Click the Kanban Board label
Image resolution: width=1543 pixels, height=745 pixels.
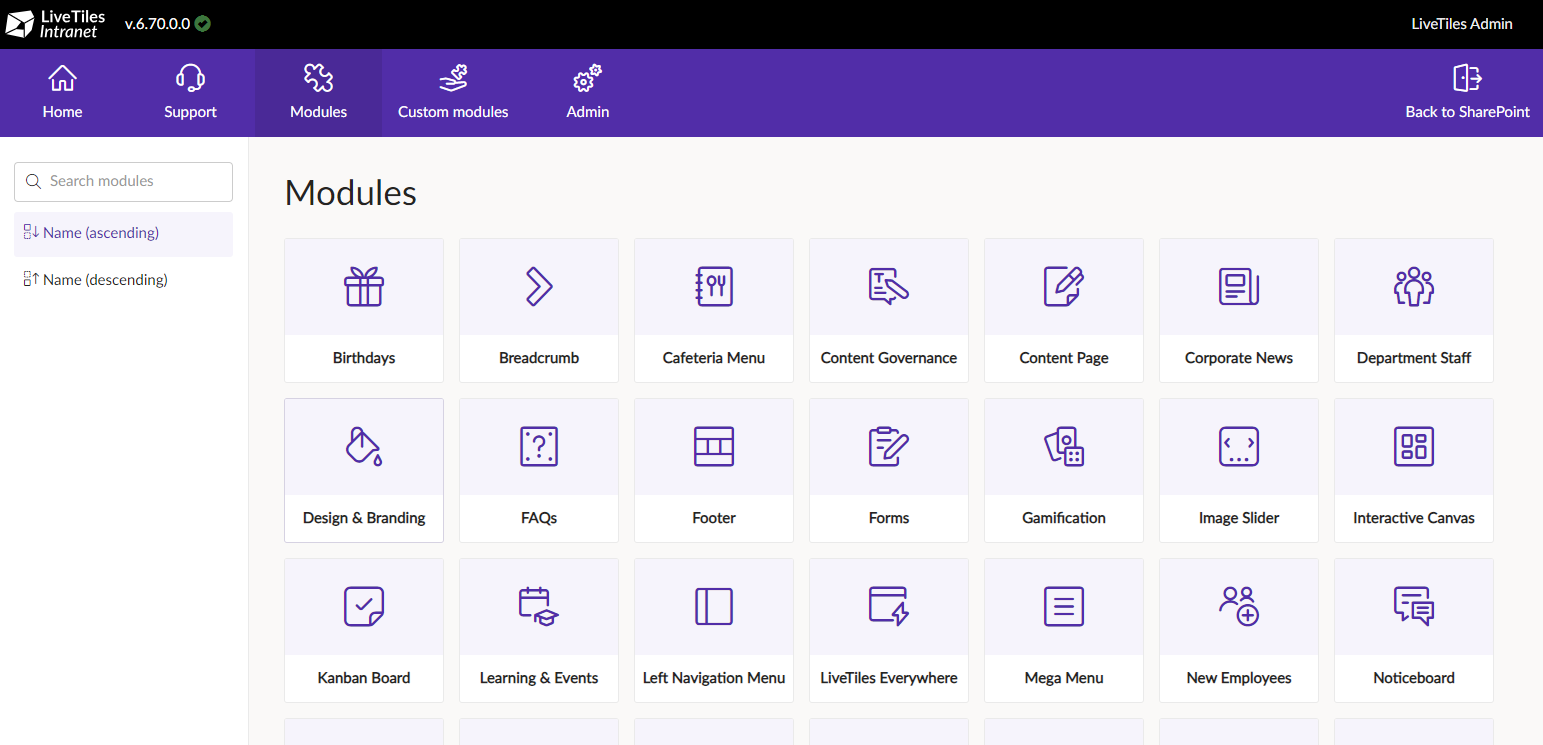tap(364, 678)
